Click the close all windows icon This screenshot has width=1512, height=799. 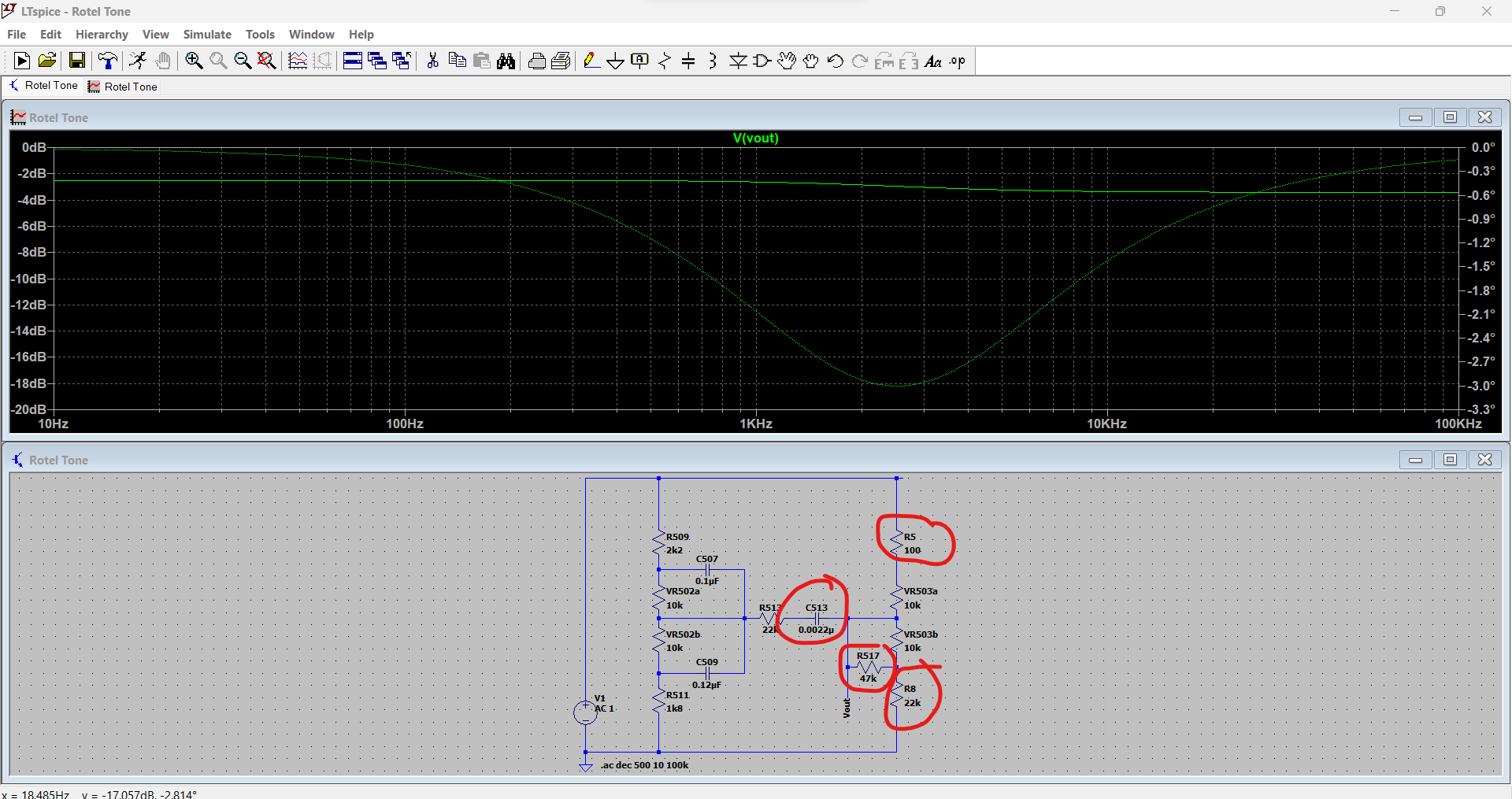402,61
